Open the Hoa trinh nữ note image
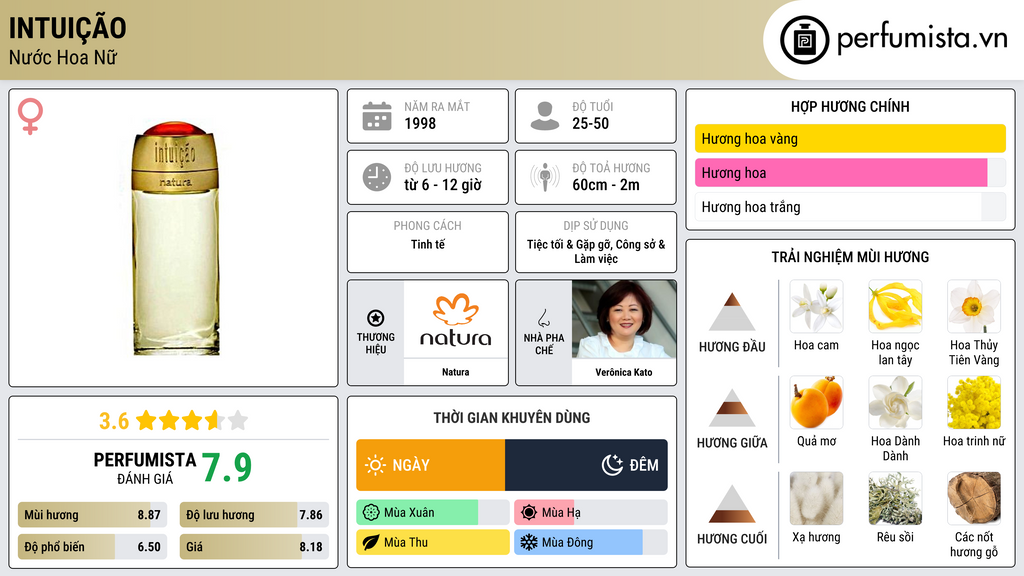1024x576 pixels. 974,402
